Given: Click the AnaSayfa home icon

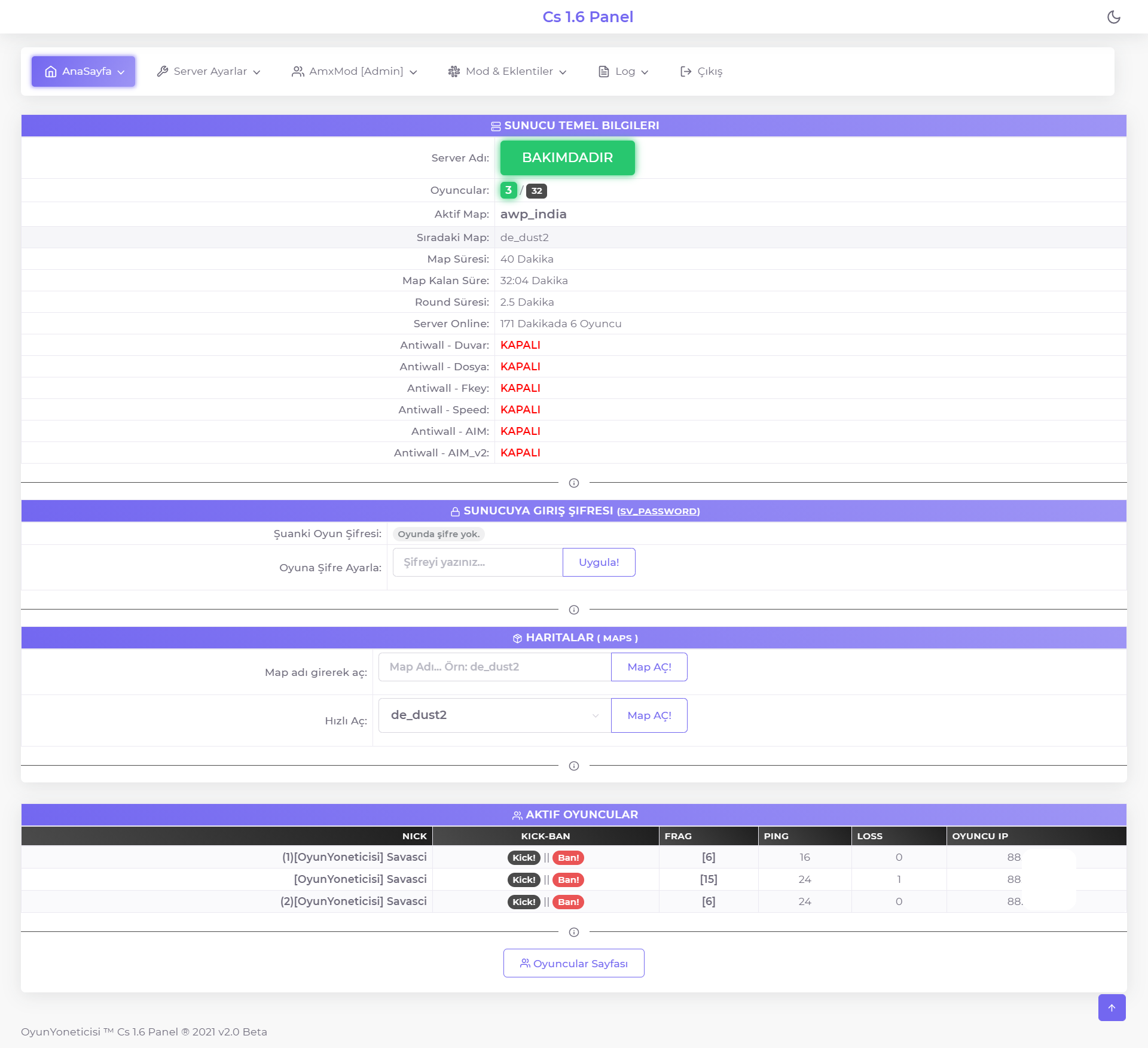Looking at the screenshot, I should 51,72.
